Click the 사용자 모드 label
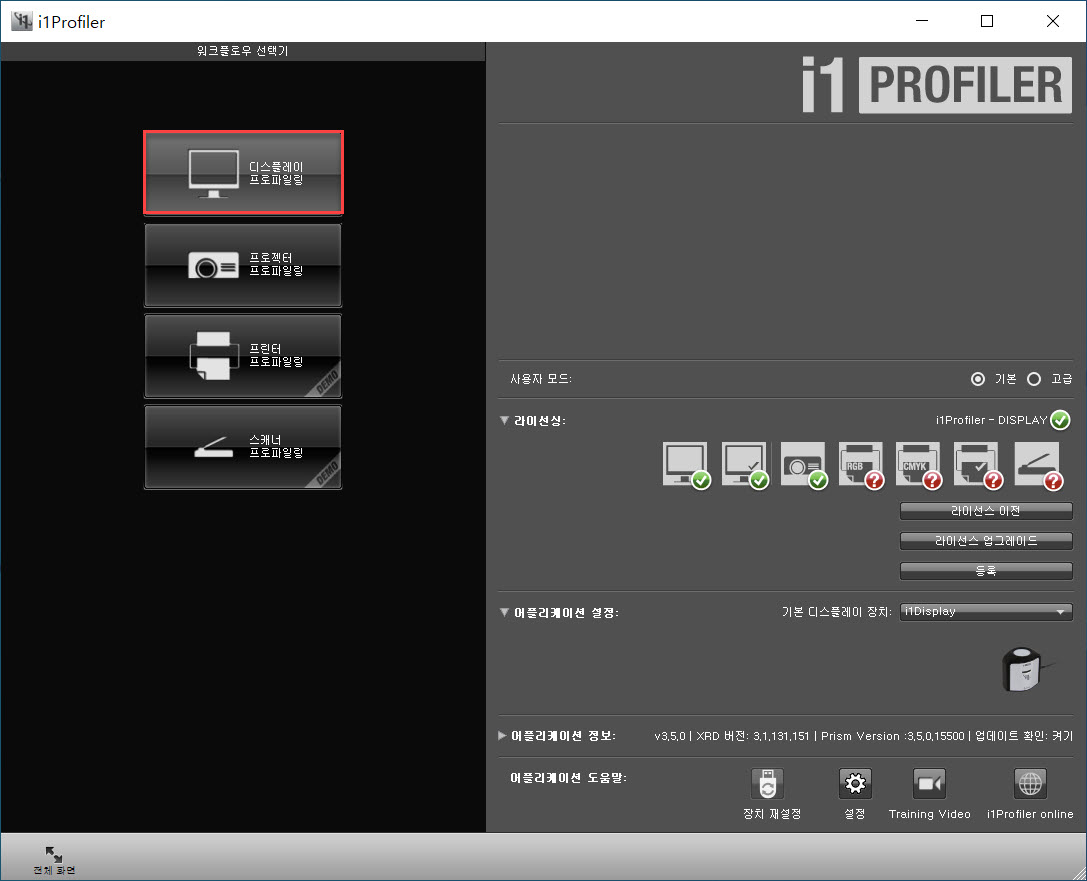The image size is (1087, 881). point(541,379)
